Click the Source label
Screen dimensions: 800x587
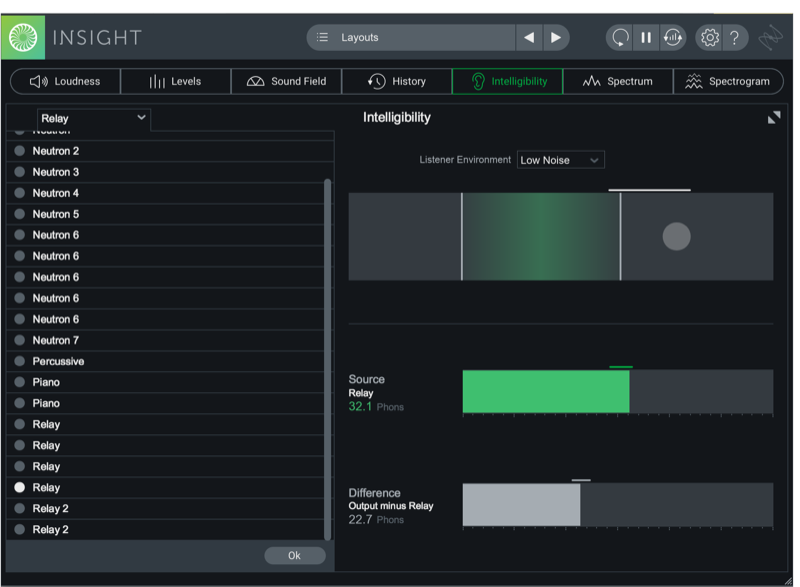[366, 379]
